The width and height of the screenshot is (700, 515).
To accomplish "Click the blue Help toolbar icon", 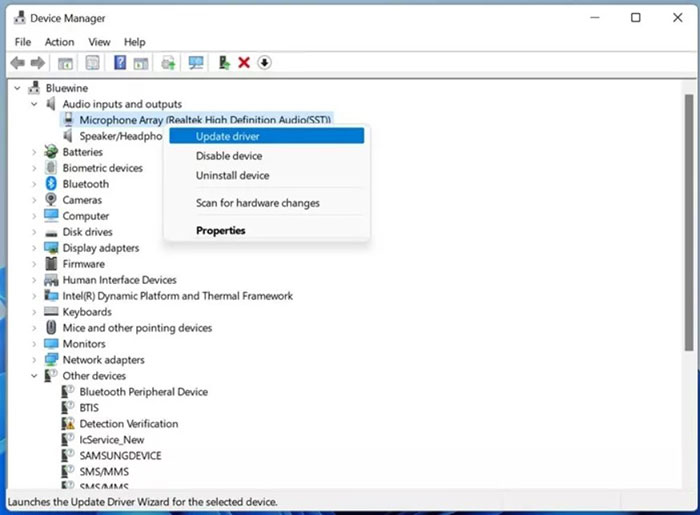I will 119,63.
